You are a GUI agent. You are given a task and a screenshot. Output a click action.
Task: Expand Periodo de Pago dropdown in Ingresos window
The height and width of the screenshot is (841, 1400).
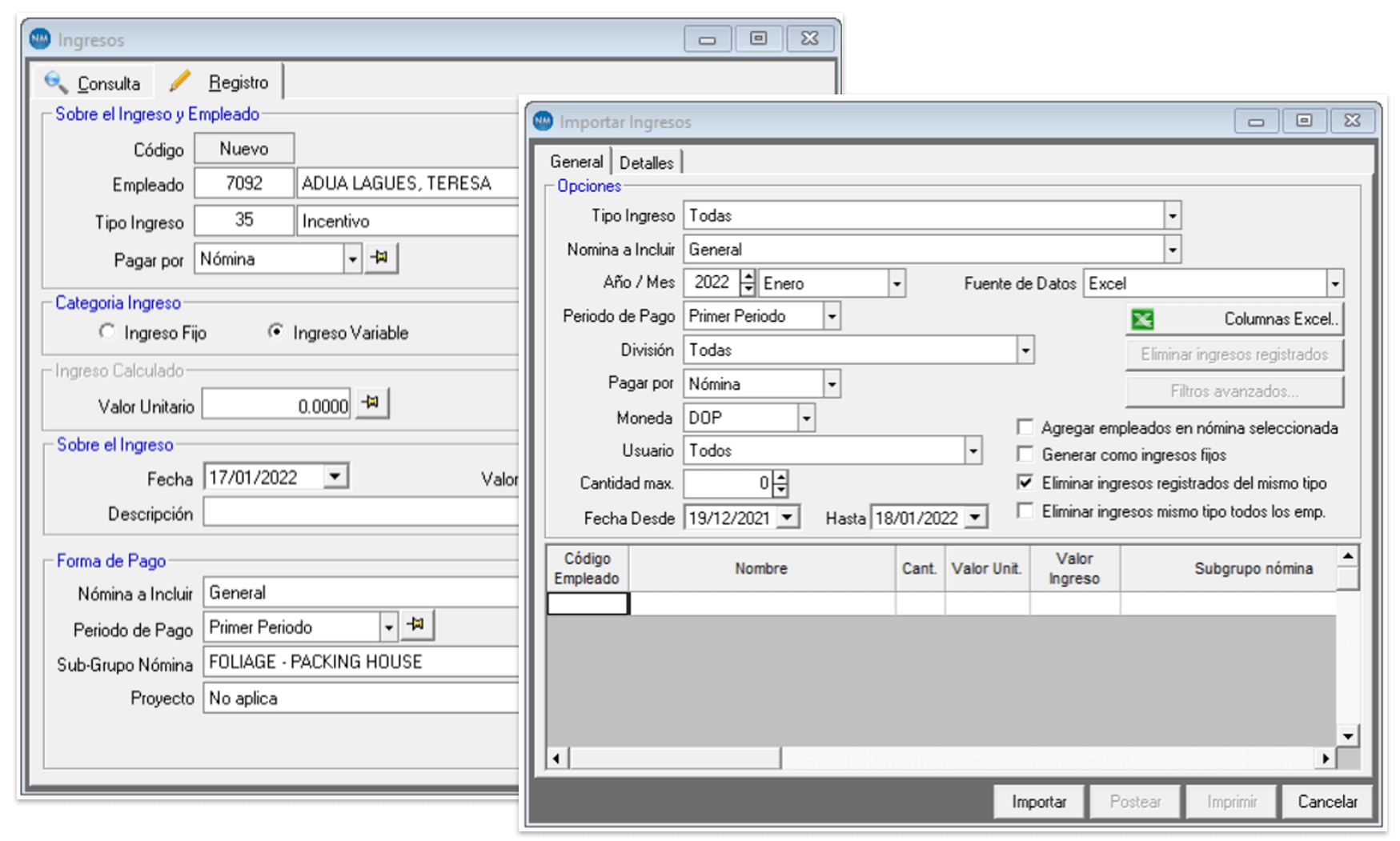tap(388, 627)
